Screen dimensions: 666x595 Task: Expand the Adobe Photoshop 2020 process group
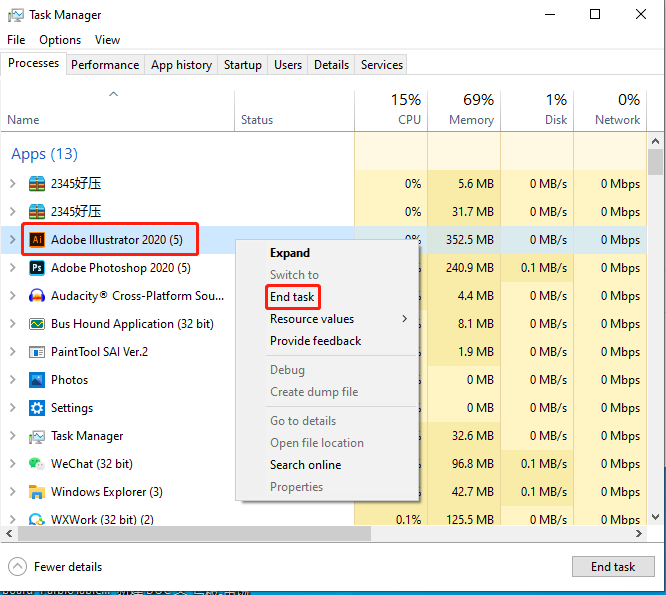(x=13, y=268)
